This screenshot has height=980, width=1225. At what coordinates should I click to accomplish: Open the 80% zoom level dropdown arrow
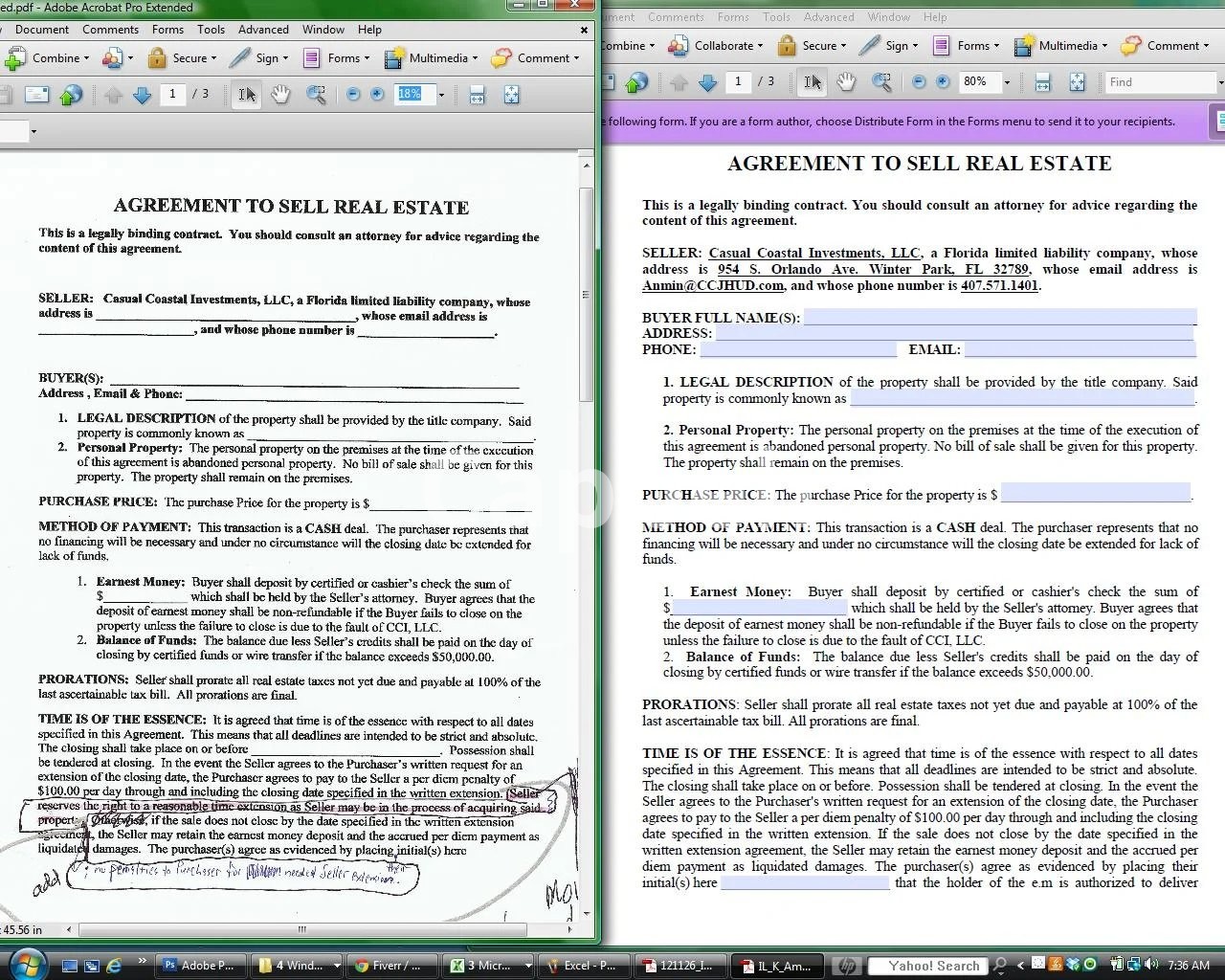(x=1007, y=82)
